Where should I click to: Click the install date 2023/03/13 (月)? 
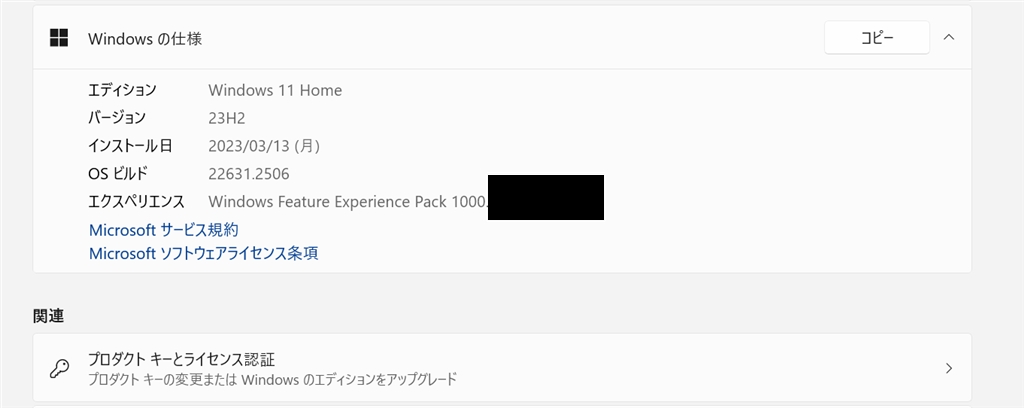tap(264, 146)
